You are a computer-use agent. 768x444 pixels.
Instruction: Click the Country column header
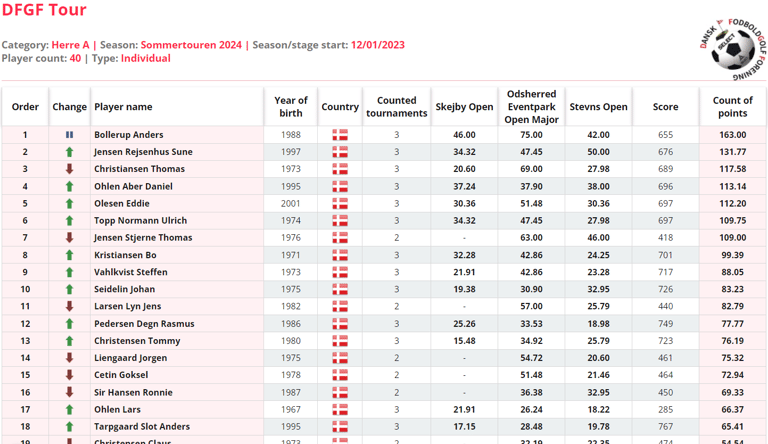[340, 107]
